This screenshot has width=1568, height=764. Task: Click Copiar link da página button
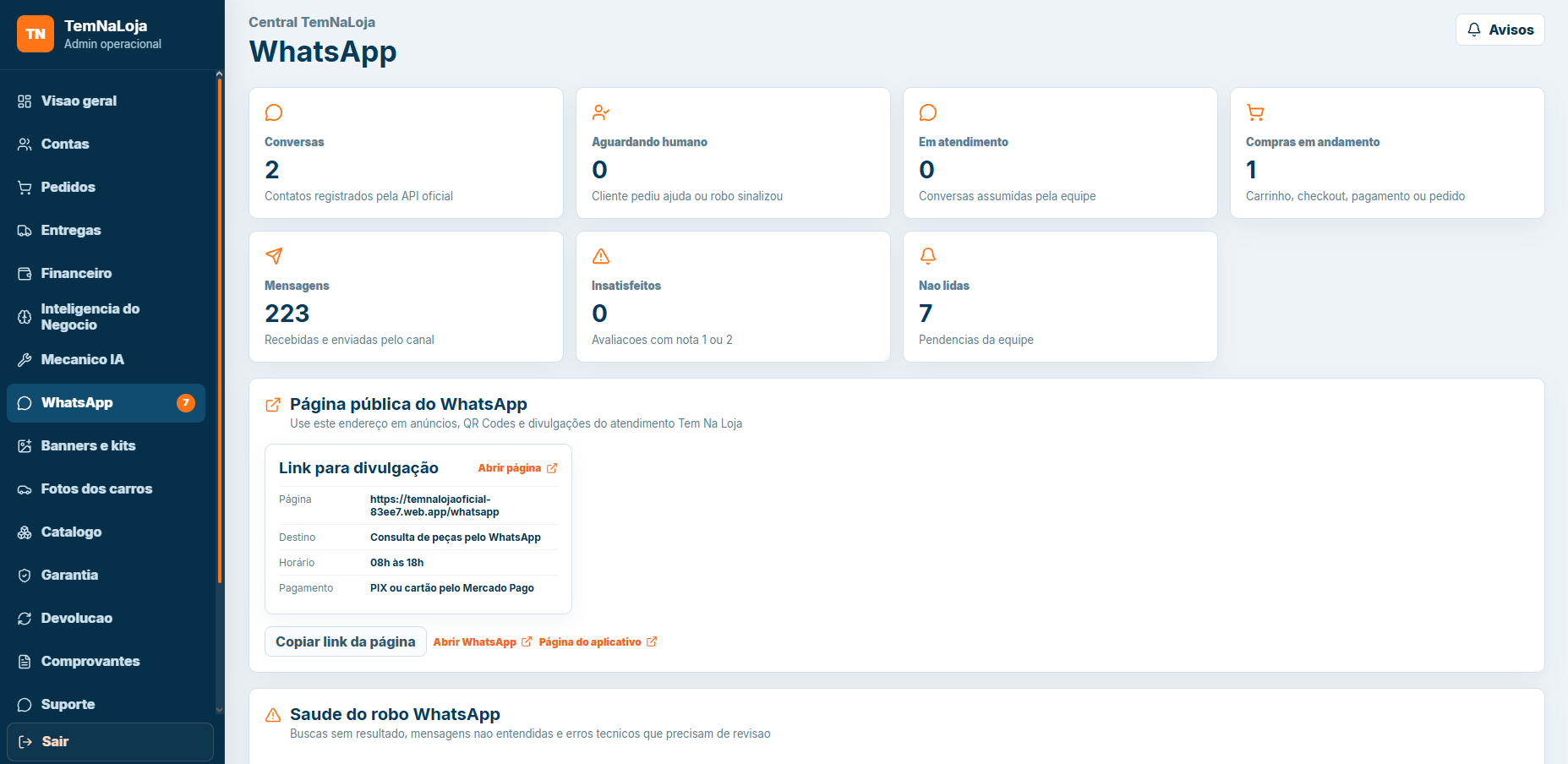point(346,641)
